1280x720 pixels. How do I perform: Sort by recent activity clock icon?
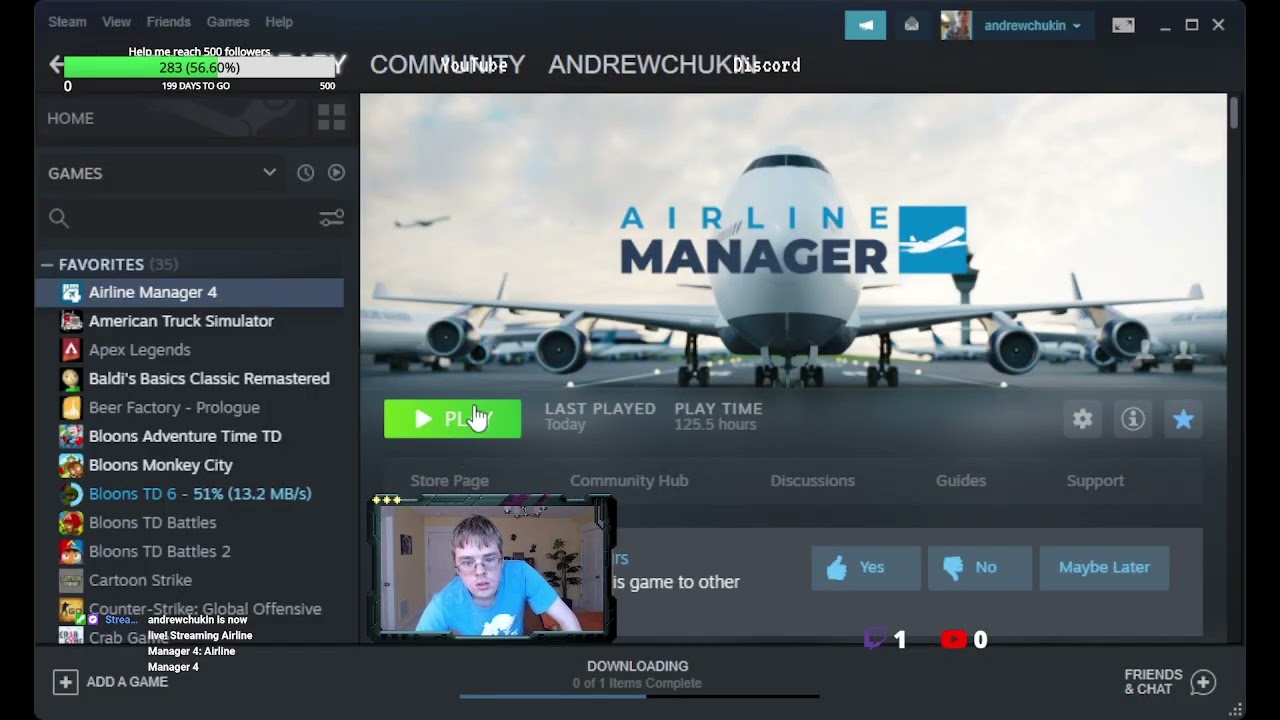[305, 173]
